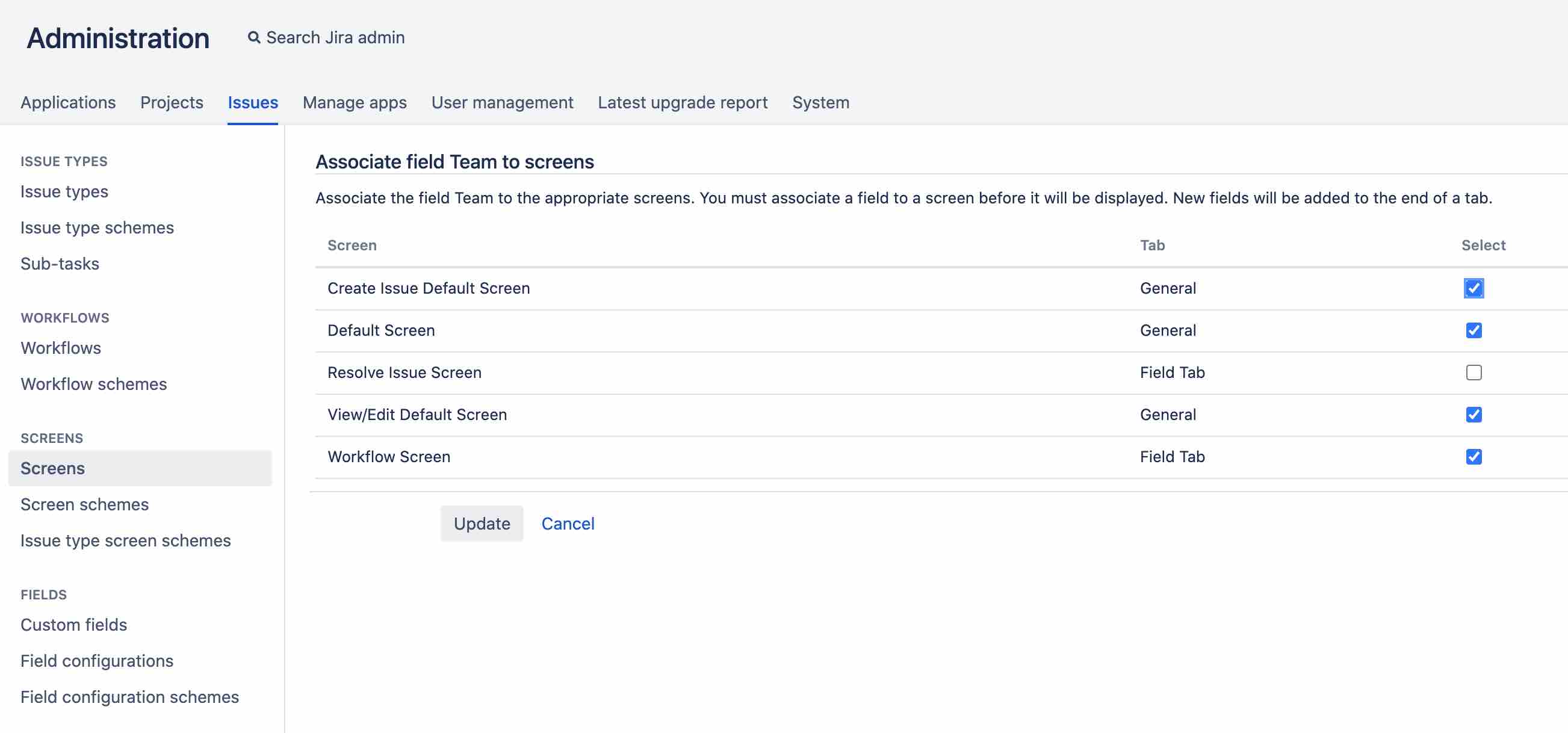Open the System tab
Viewport: 1568px width, 733px height.
[x=820, y=102]
